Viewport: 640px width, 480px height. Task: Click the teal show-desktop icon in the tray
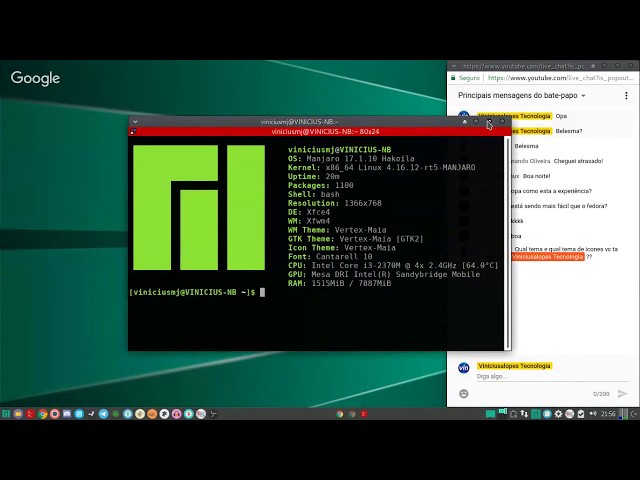pyautogui.click(x=490, y=414)
